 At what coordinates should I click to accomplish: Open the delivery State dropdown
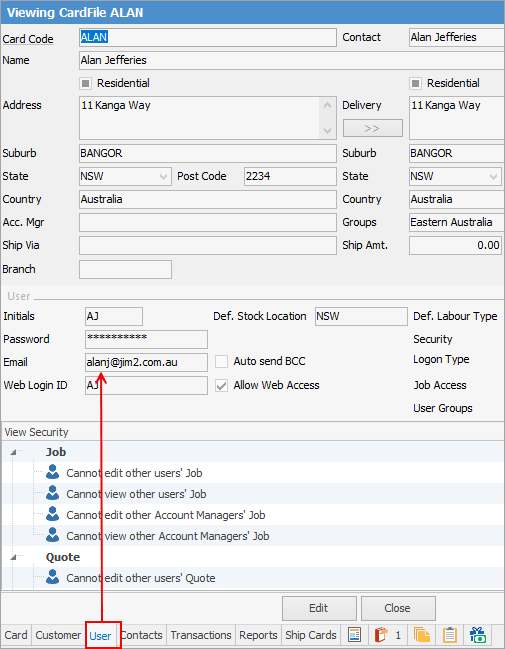pos(493,177)
